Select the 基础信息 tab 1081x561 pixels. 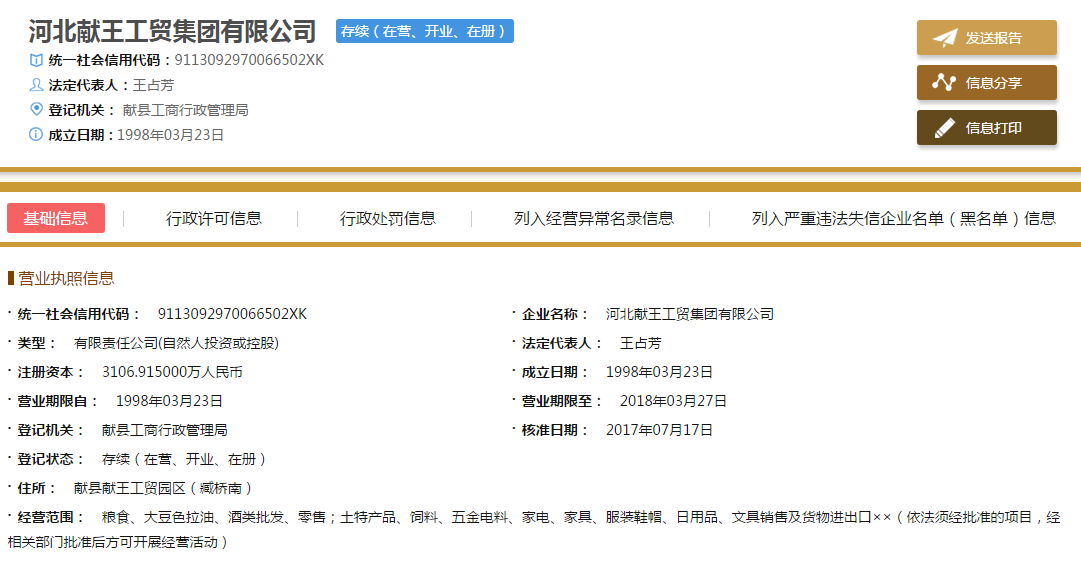pos(56,218)
